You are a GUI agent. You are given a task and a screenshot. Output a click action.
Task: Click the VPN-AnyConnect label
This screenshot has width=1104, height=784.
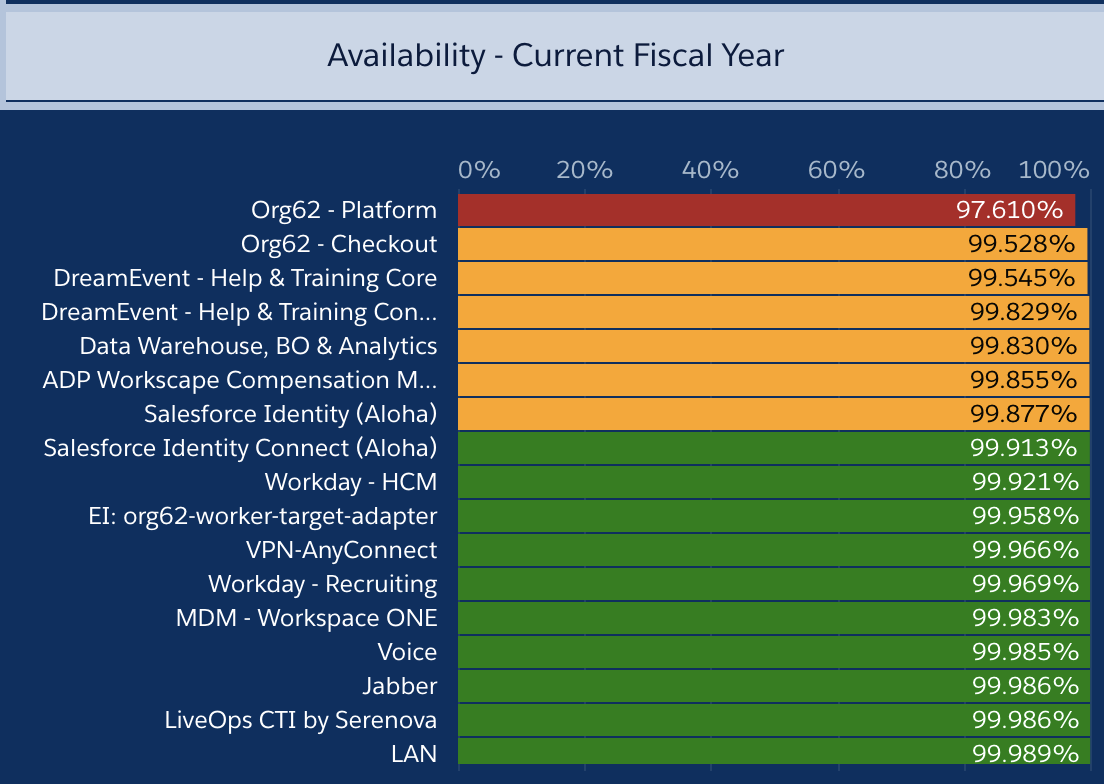(341, 550)
